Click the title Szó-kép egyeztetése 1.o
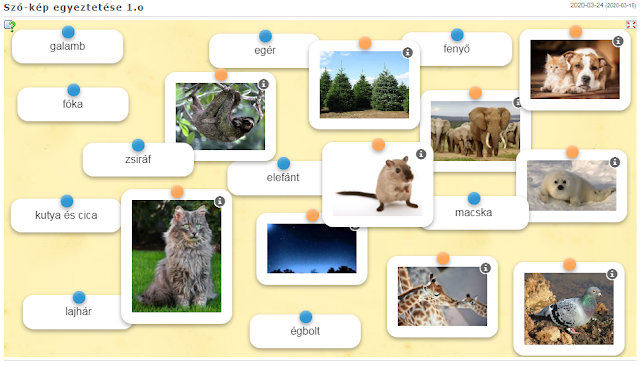This screenshot has width=640, height=365. pyautogui.click(x=73, y=7)
